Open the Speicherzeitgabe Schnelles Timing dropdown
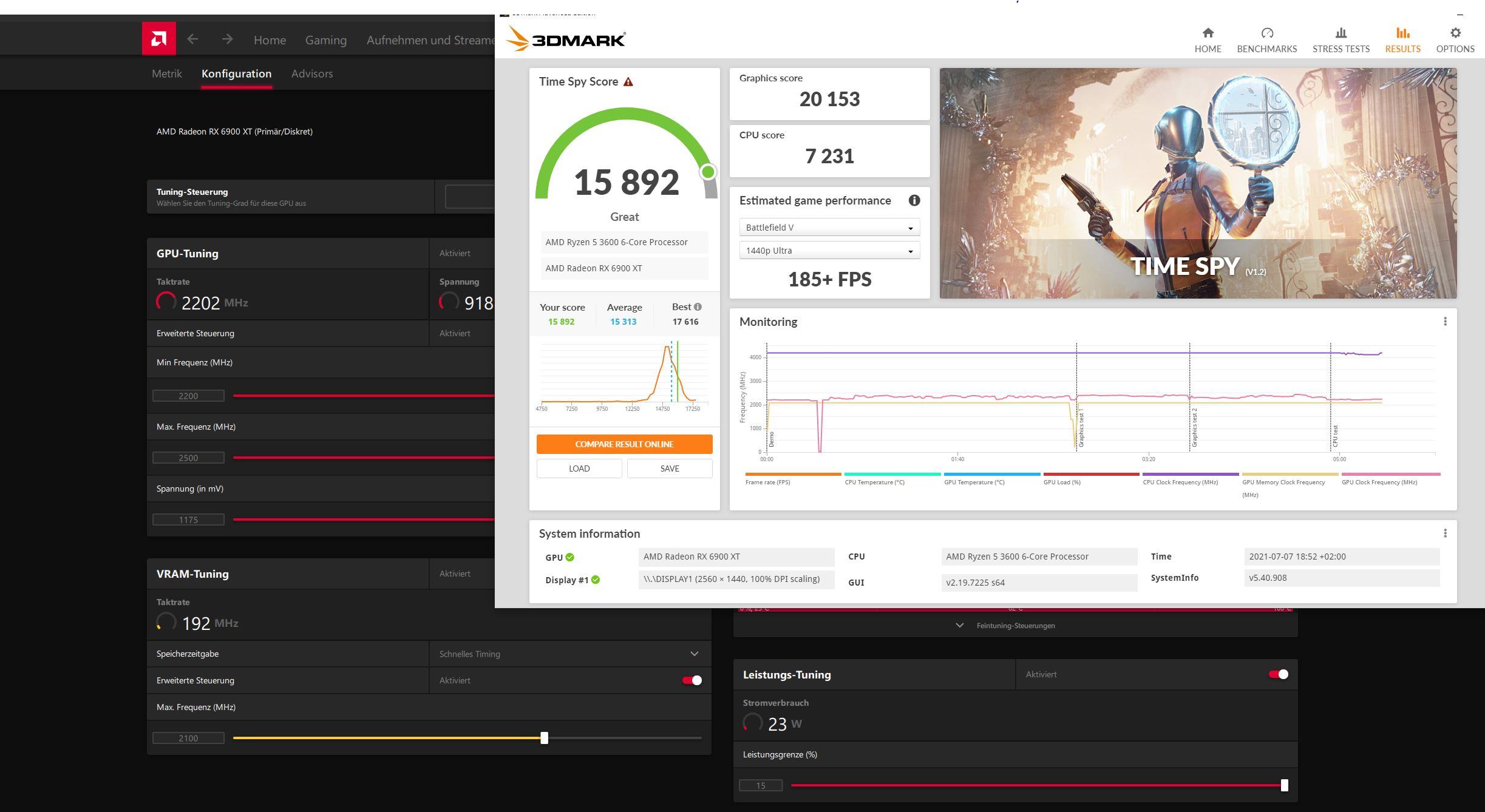 [569, 654]
